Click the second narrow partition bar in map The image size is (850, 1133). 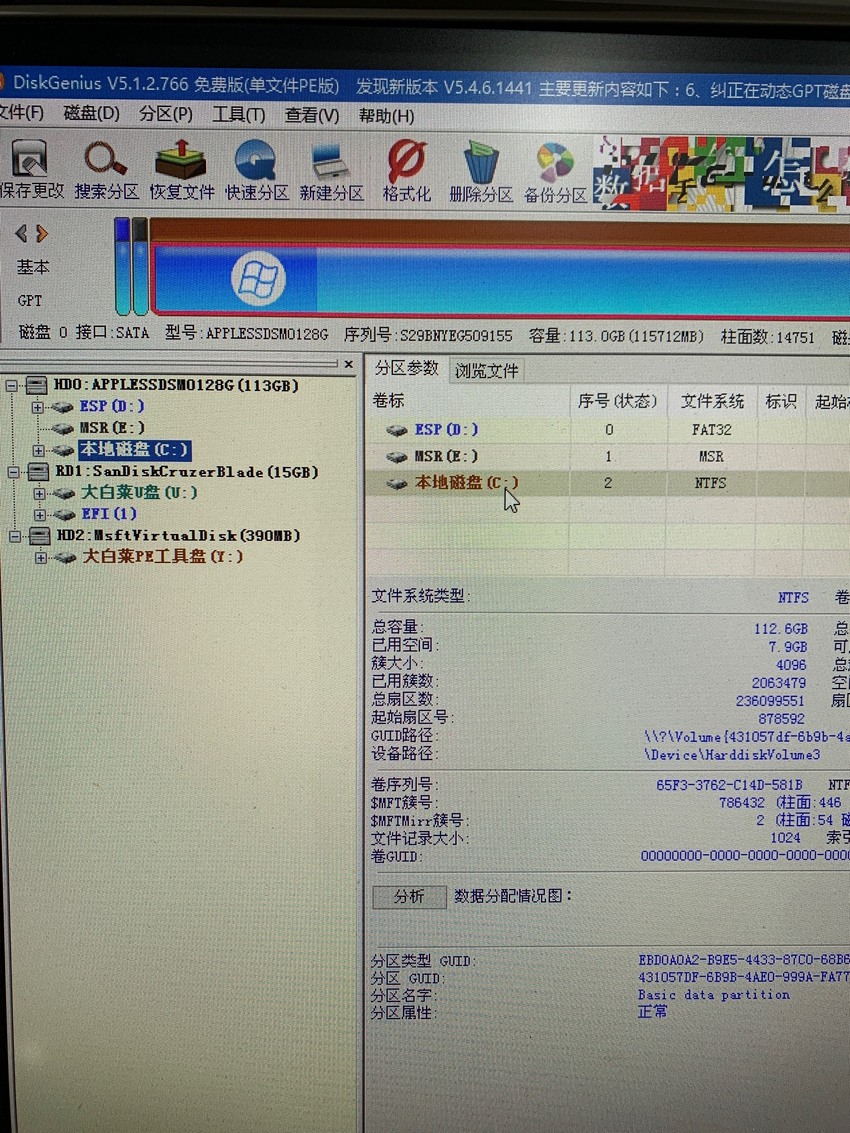tap(140, 267)
